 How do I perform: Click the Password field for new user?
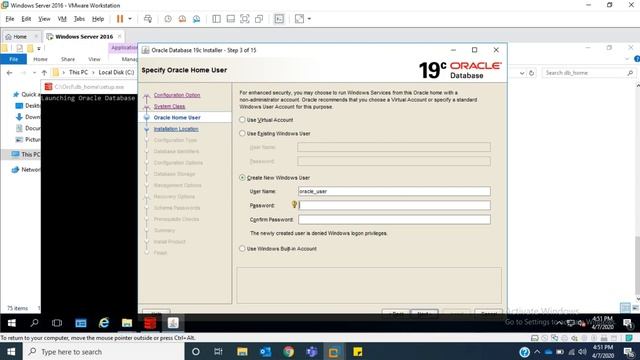point(394,205)
